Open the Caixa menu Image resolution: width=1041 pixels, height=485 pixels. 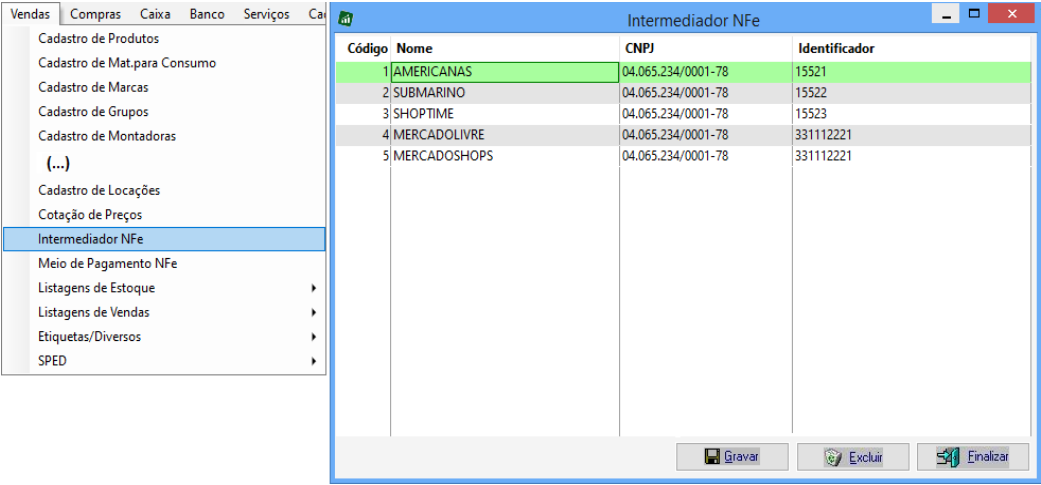click(155, 14)
